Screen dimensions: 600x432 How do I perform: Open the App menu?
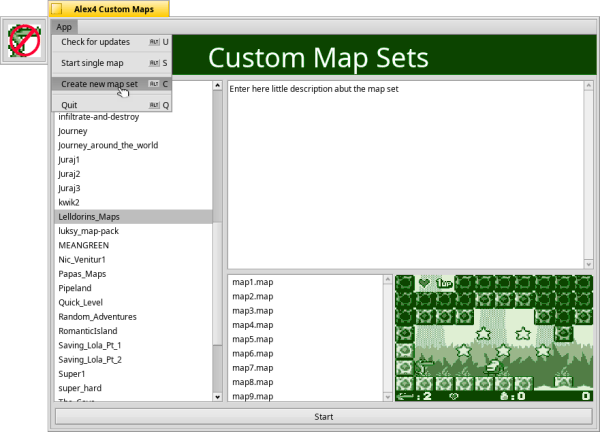click(x=65, y=27)
